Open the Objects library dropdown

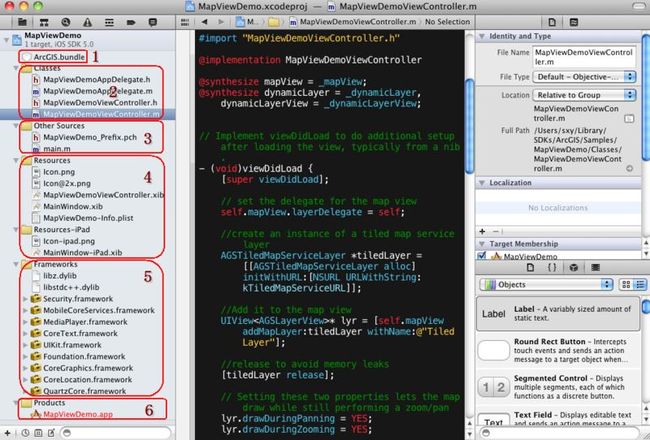coord(546,284)
